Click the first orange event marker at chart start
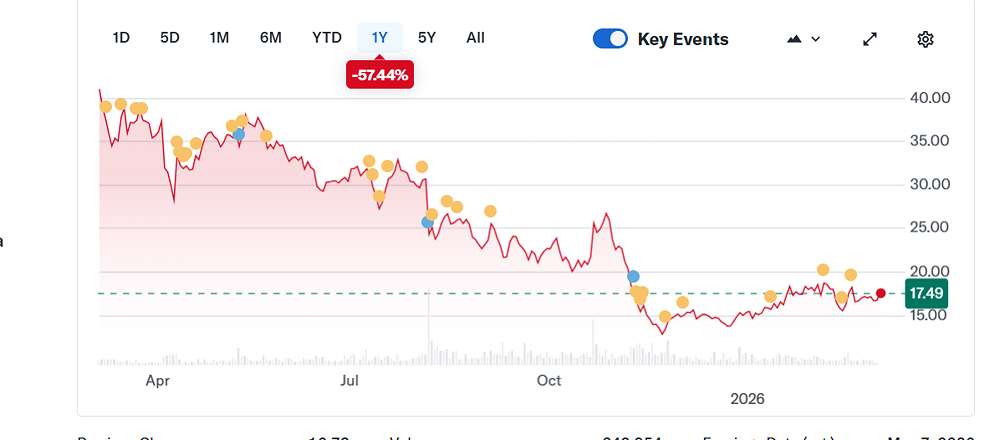Image resolution: width=1000 pixels, height=440 pixels. [106, 107]
